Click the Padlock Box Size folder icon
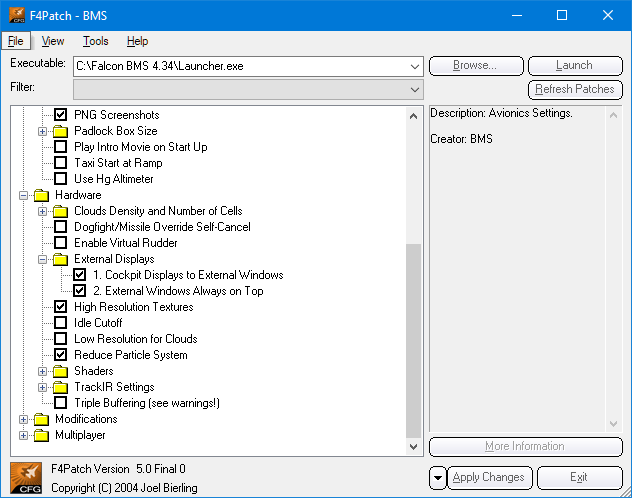The image size is (632, 498). pyautogui.click(x=60, y=131)
